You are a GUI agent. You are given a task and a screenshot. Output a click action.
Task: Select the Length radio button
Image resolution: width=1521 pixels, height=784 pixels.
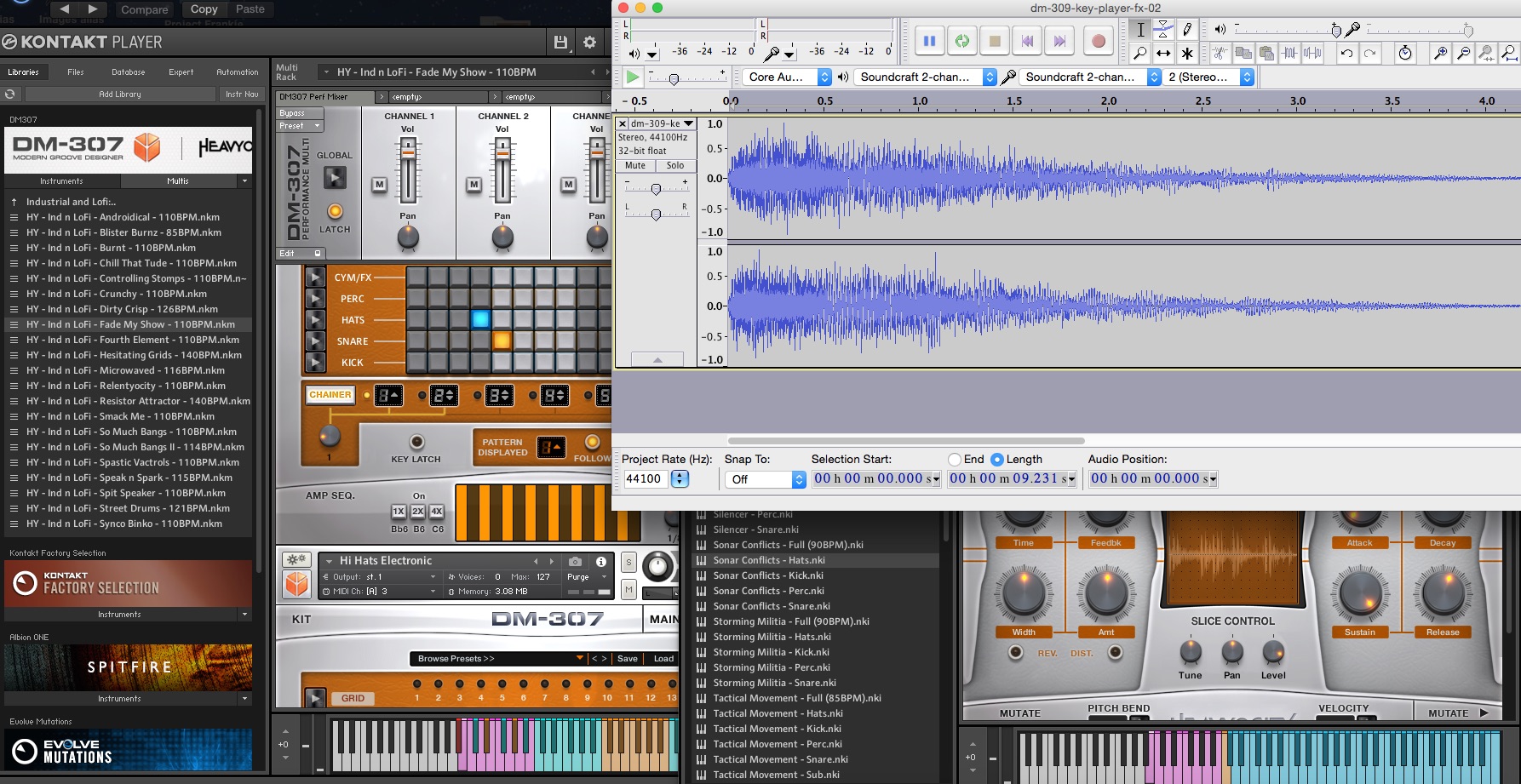click(997, 459)
